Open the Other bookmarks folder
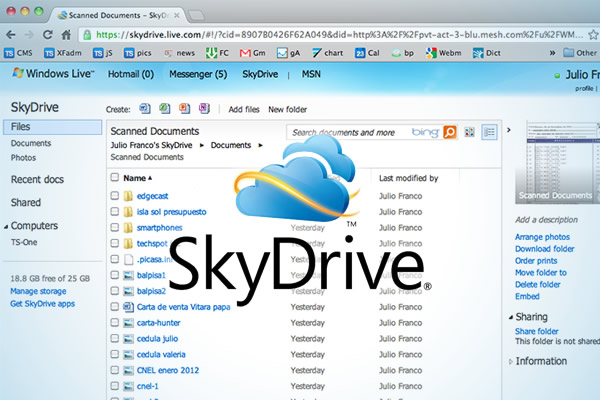This screenshot has width=600, height=400. 580,53
